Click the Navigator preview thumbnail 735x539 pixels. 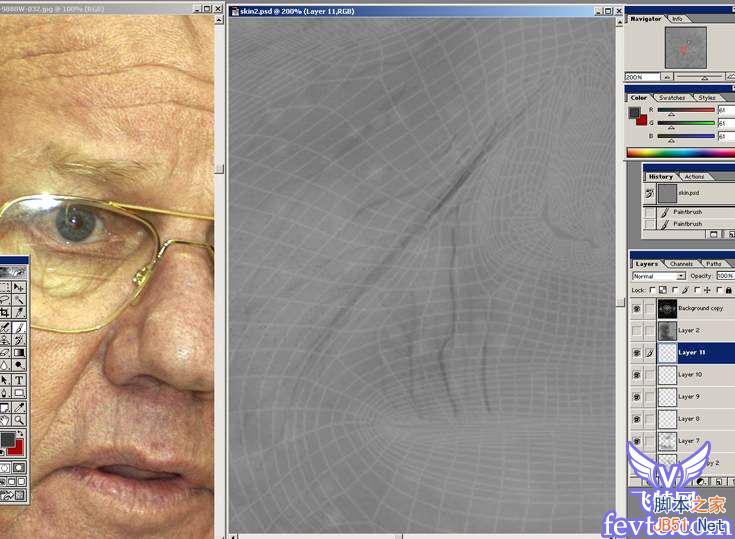click(686, 47)
